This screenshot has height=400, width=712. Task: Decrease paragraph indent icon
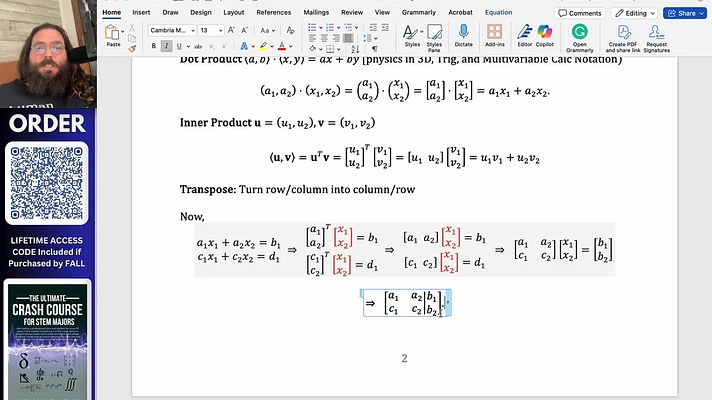coord(373,28)
